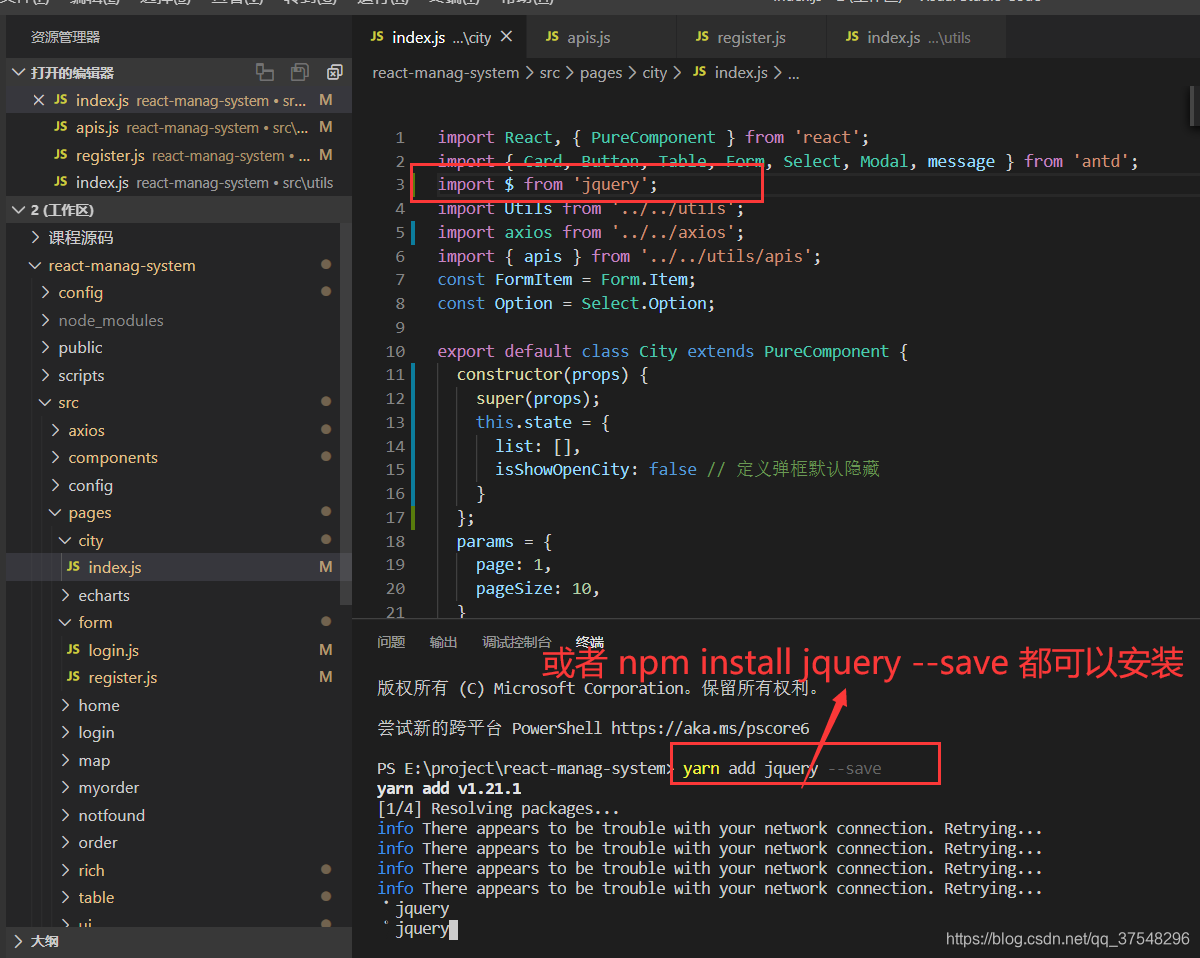Open the 调试控制台 panel tab
The image size is (1200, 958).
[x=517, y=642]
